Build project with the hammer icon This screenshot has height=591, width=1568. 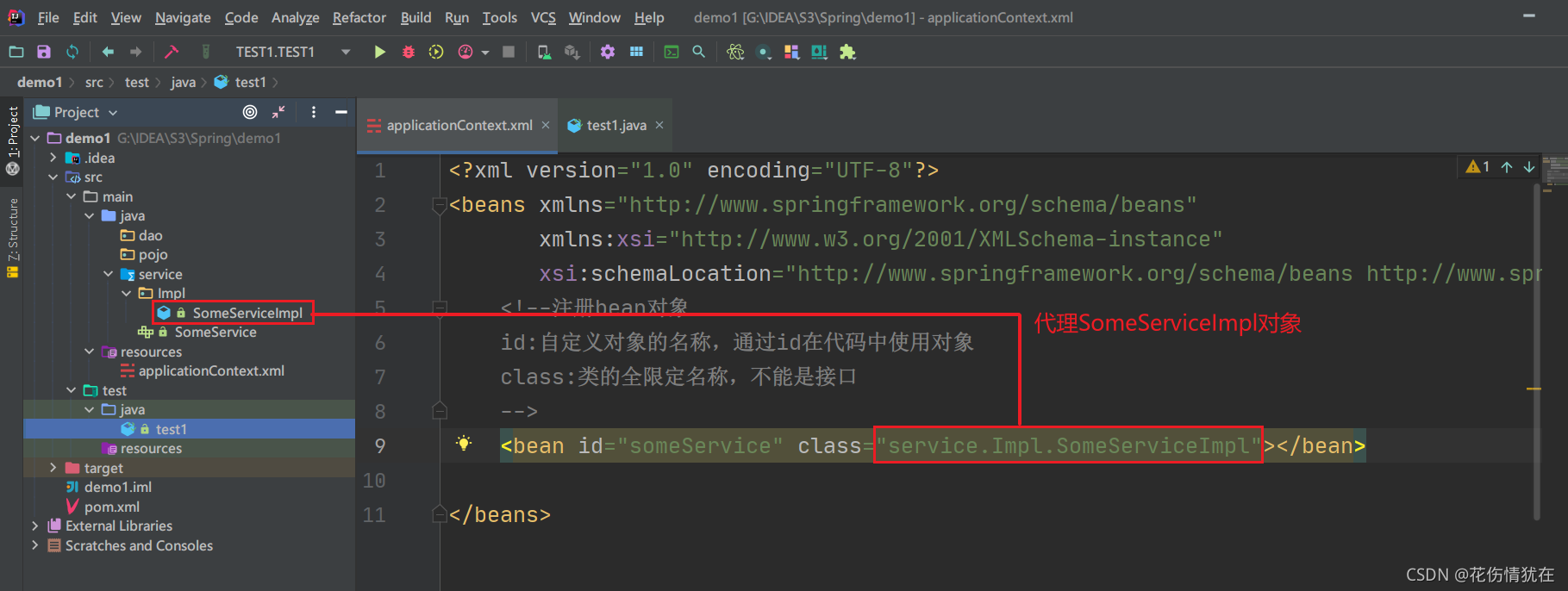coord(172,52)
